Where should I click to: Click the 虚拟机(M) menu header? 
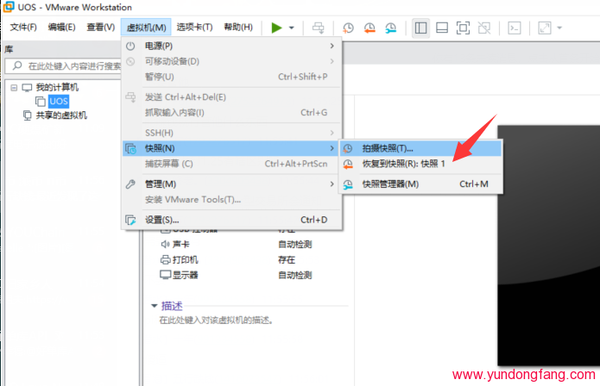(x=146, y=27)
